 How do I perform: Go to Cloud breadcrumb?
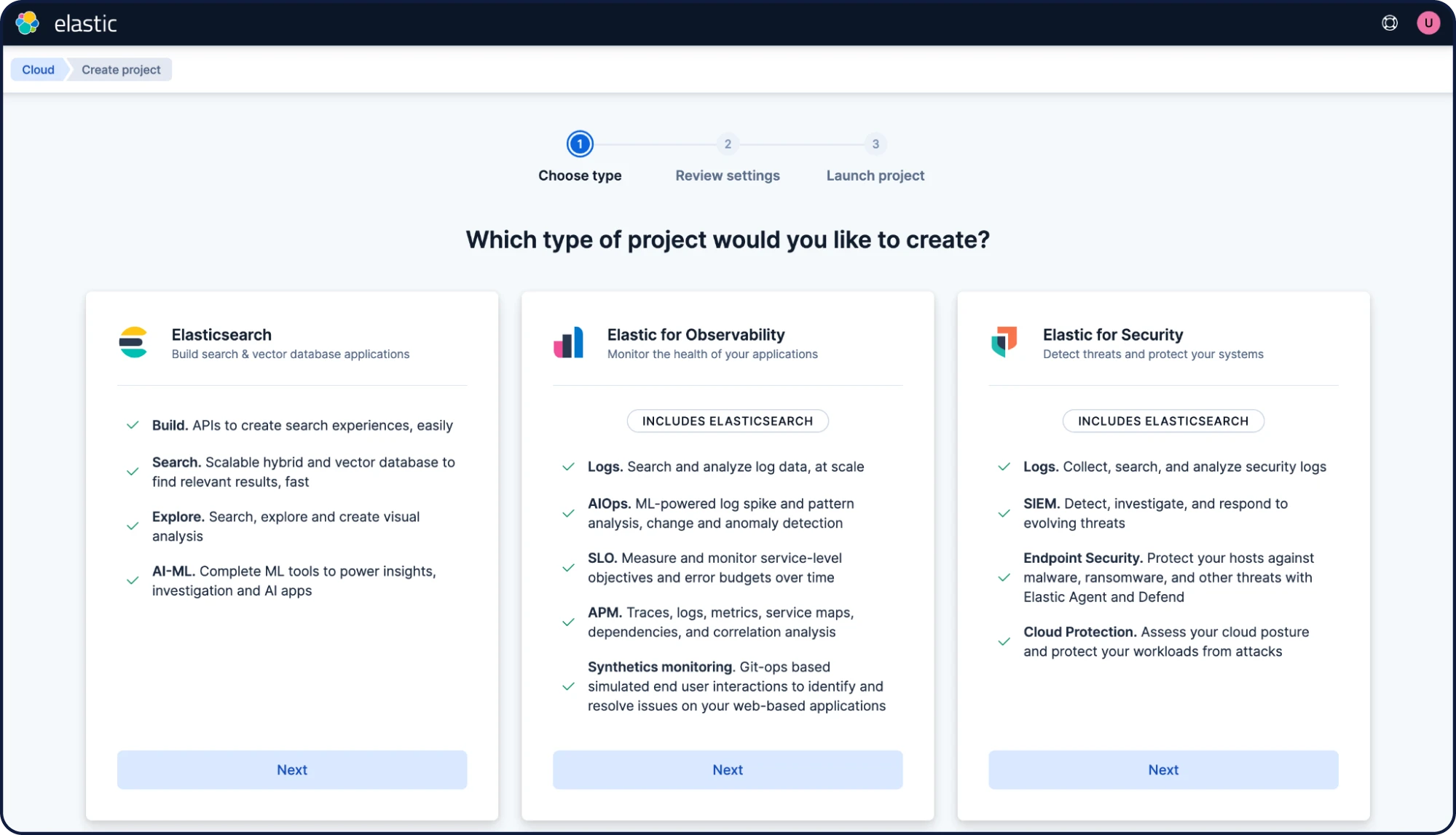pyautogui.click(x=38, y=70)
